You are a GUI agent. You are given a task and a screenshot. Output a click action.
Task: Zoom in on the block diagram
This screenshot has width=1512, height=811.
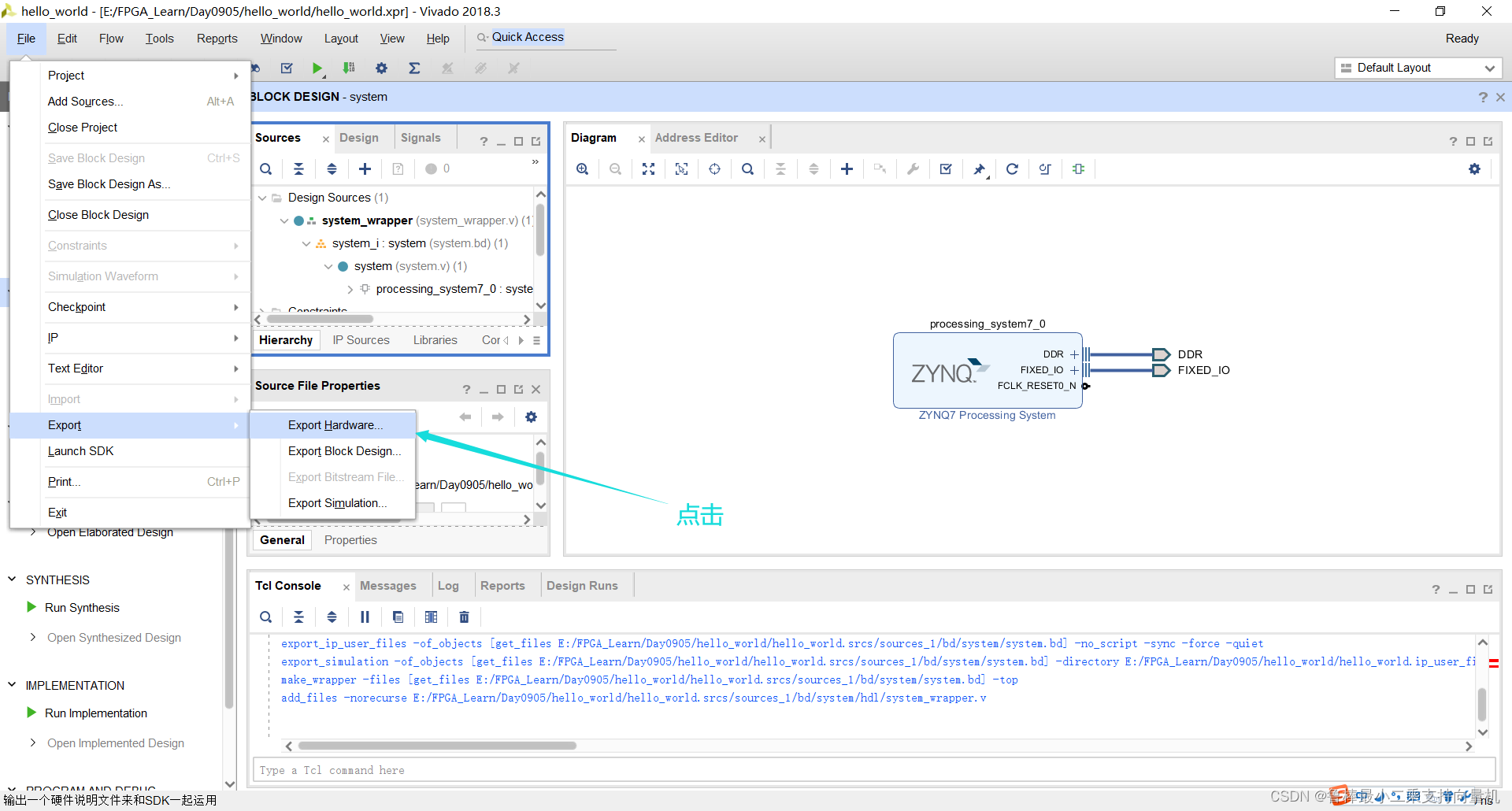[582, 168]
